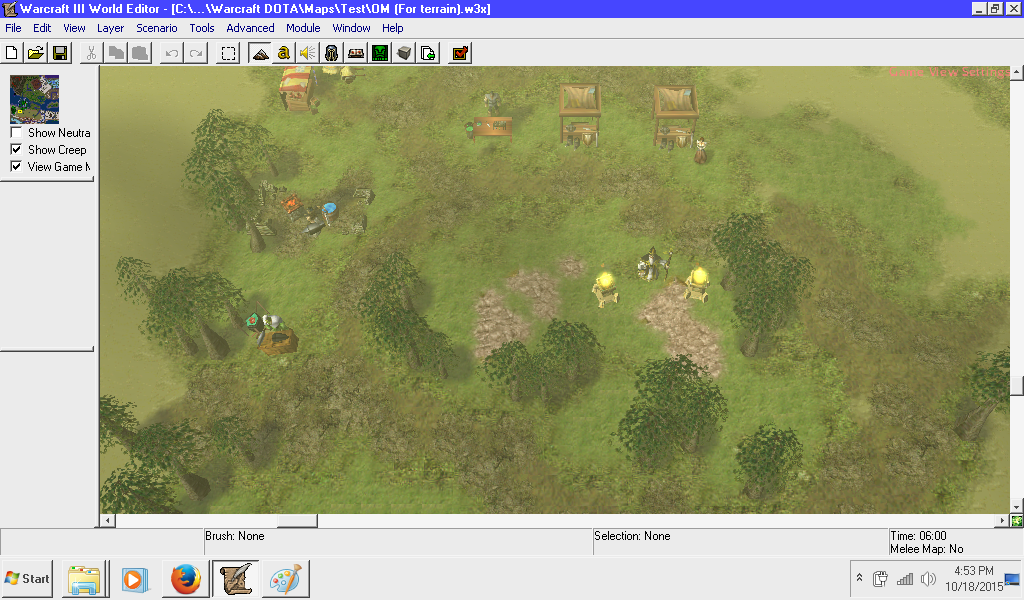Click the vertical scrollbar thumb

pos(1017,385)
